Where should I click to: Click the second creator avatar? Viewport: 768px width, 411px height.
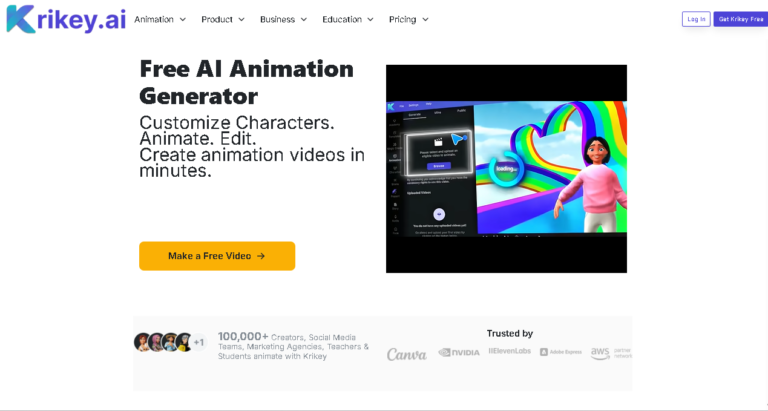tap(156, 342)
